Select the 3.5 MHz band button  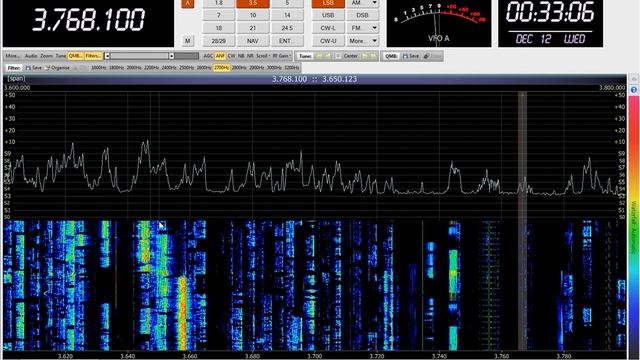click(x=253, y=3)
